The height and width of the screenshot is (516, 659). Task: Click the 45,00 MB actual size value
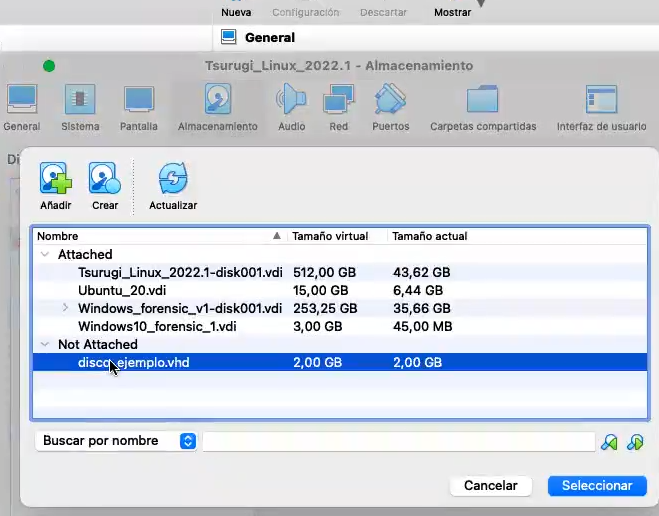[422, 326]
